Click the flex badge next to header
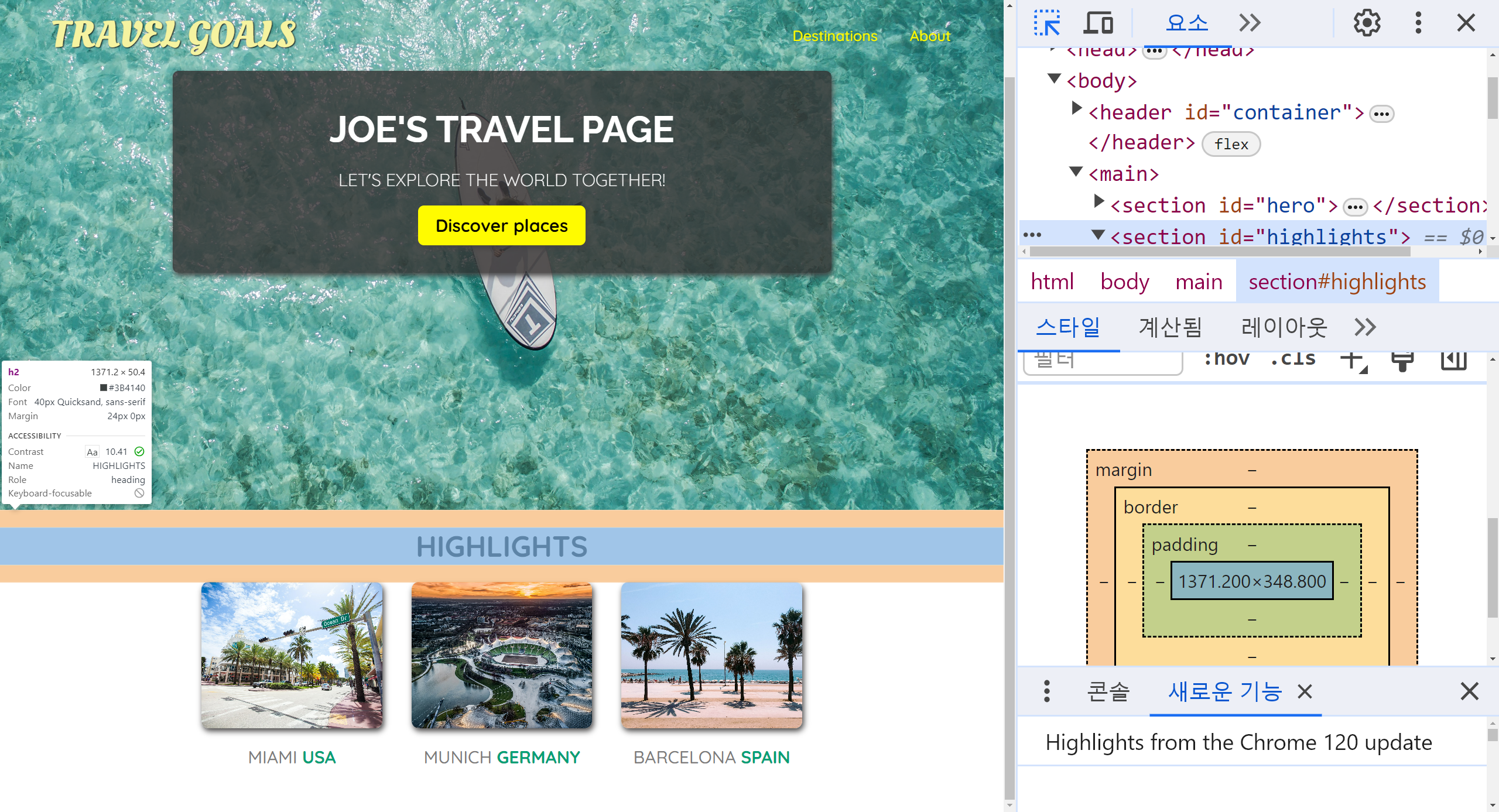The width and height of the screenshot is (1499, 812). 1231,144
